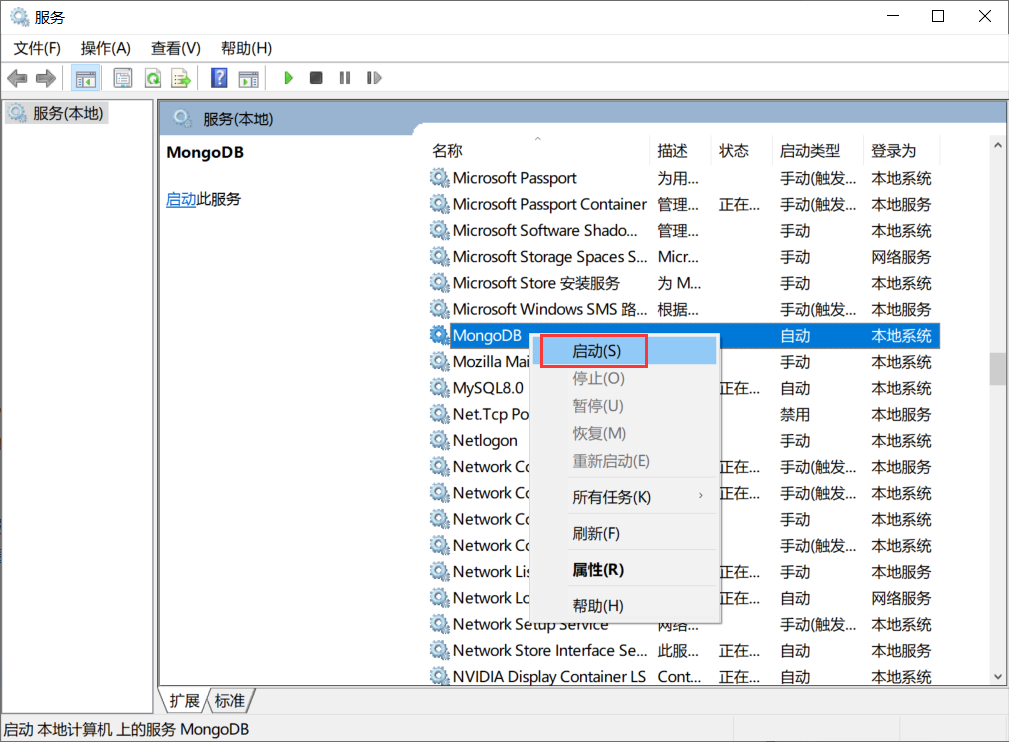The width and height of the screenshot is (1009, 742).
Task: Click scrollbar down arrow in services list
Action: pos(998,676)
